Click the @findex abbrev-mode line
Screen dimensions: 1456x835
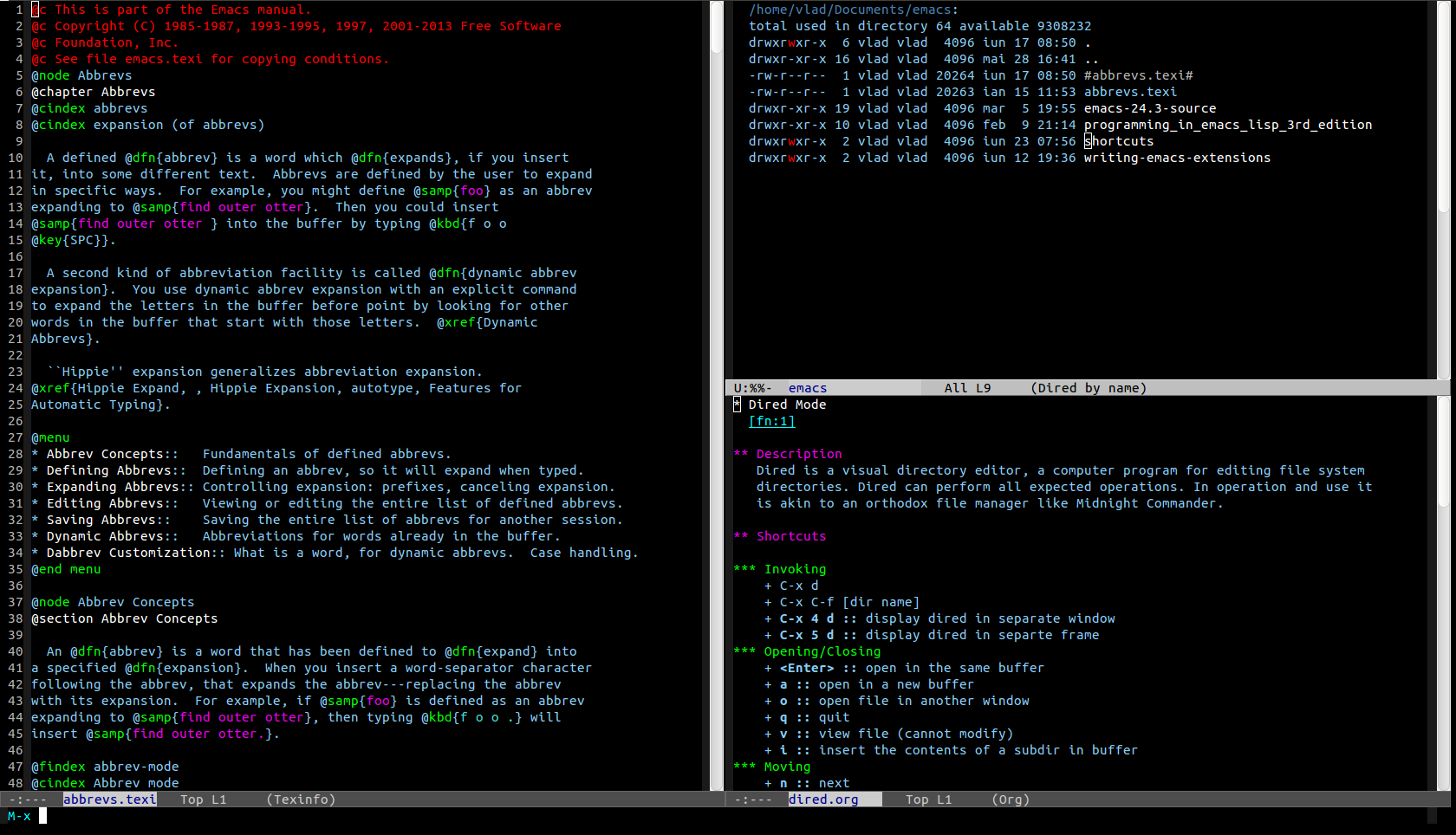coord(105,767)
